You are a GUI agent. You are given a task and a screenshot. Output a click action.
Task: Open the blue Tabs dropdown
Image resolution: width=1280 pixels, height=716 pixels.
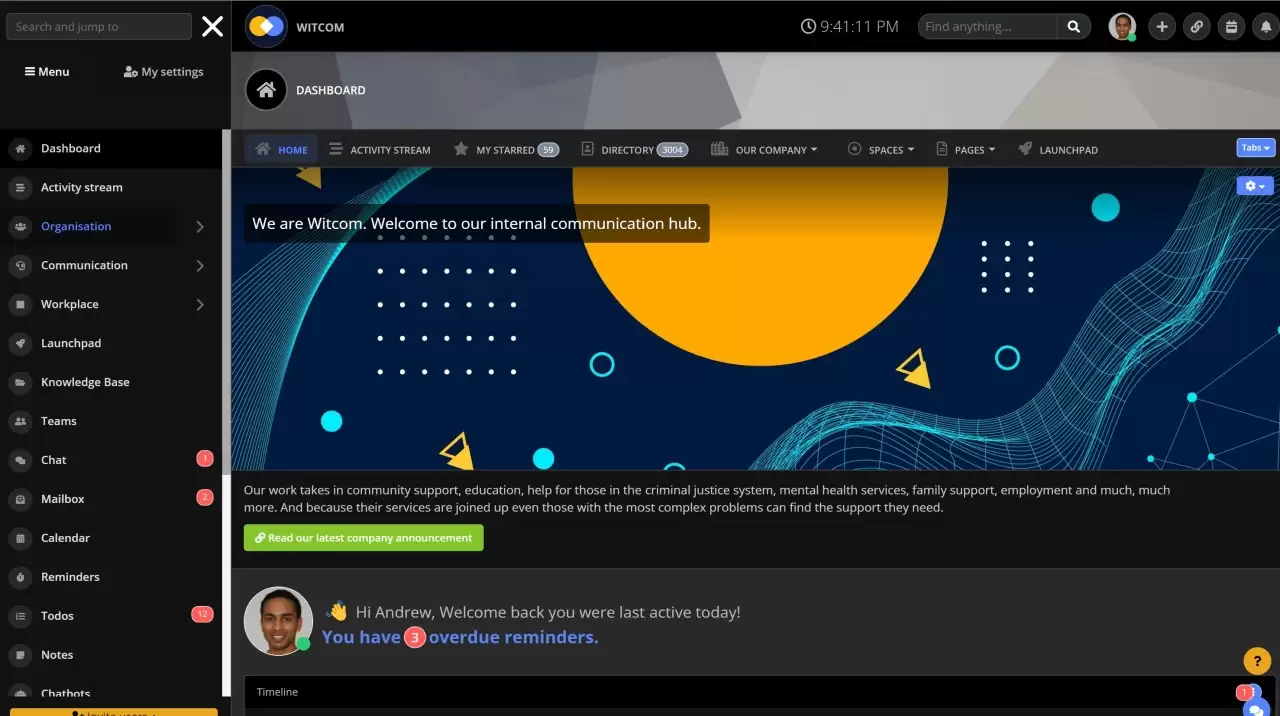(1255, 148)
